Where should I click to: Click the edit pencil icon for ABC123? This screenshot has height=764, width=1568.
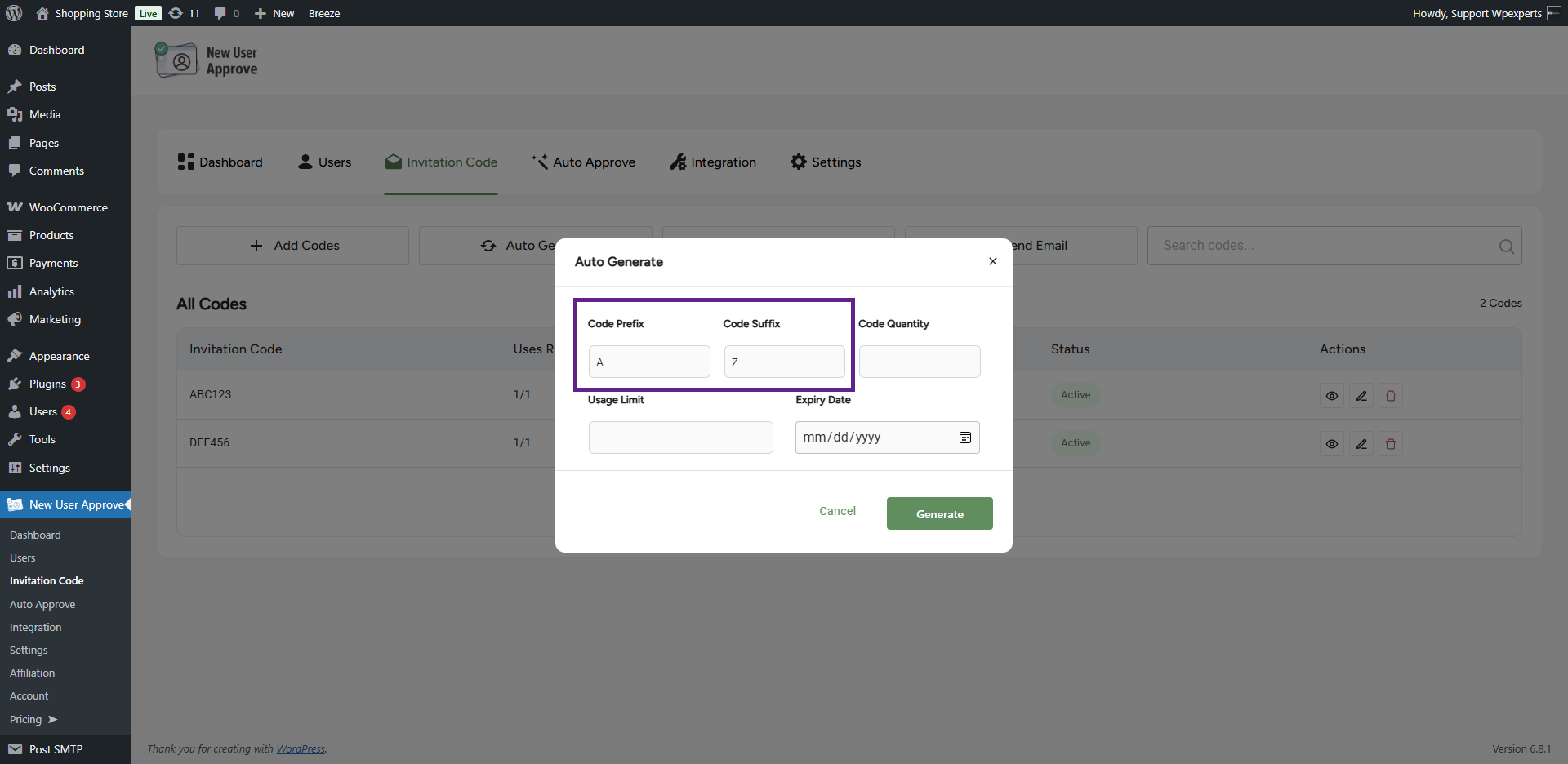(1361, 396)
